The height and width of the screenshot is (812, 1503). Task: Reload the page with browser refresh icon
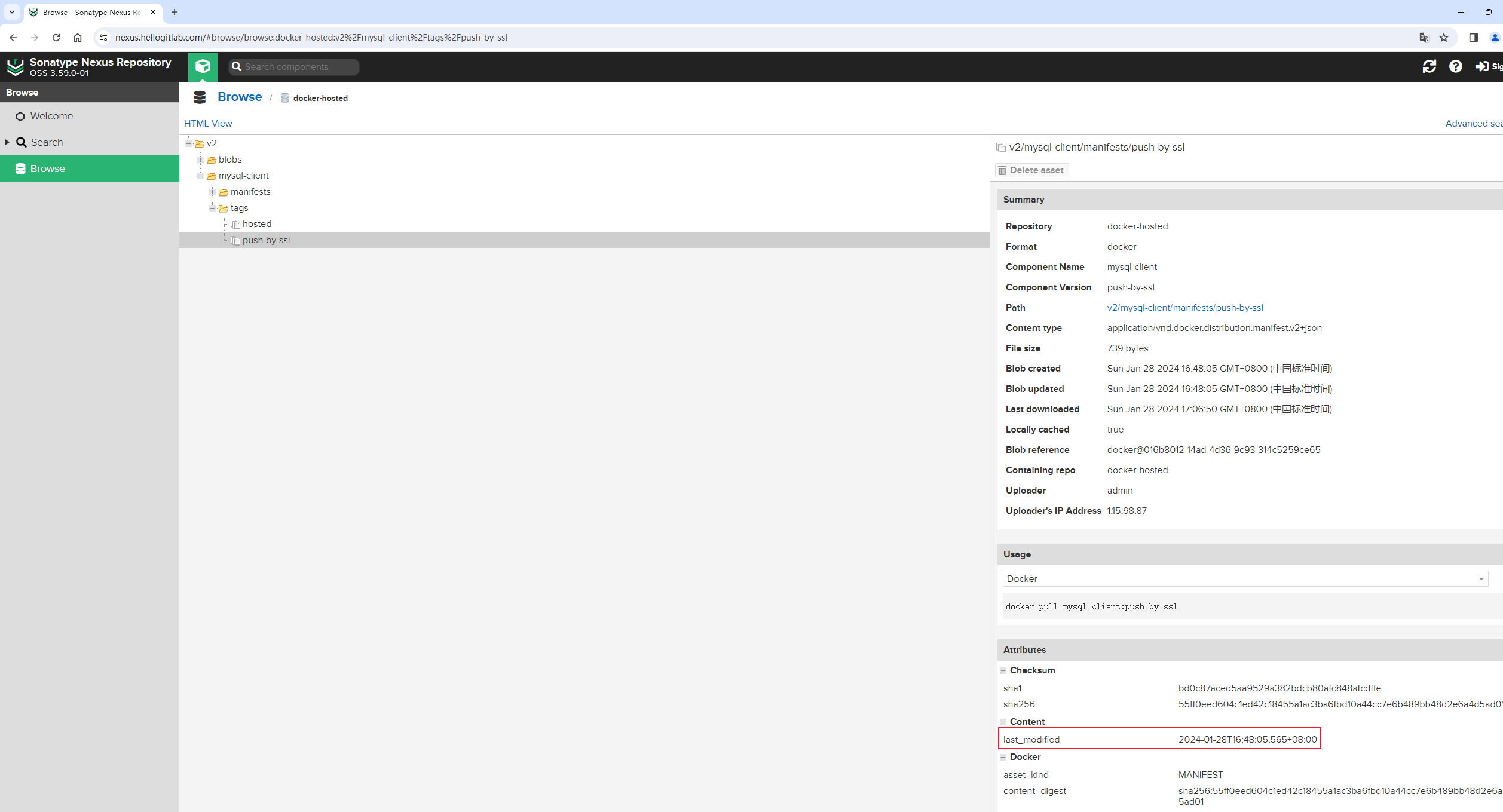click(x=56, y=38)
